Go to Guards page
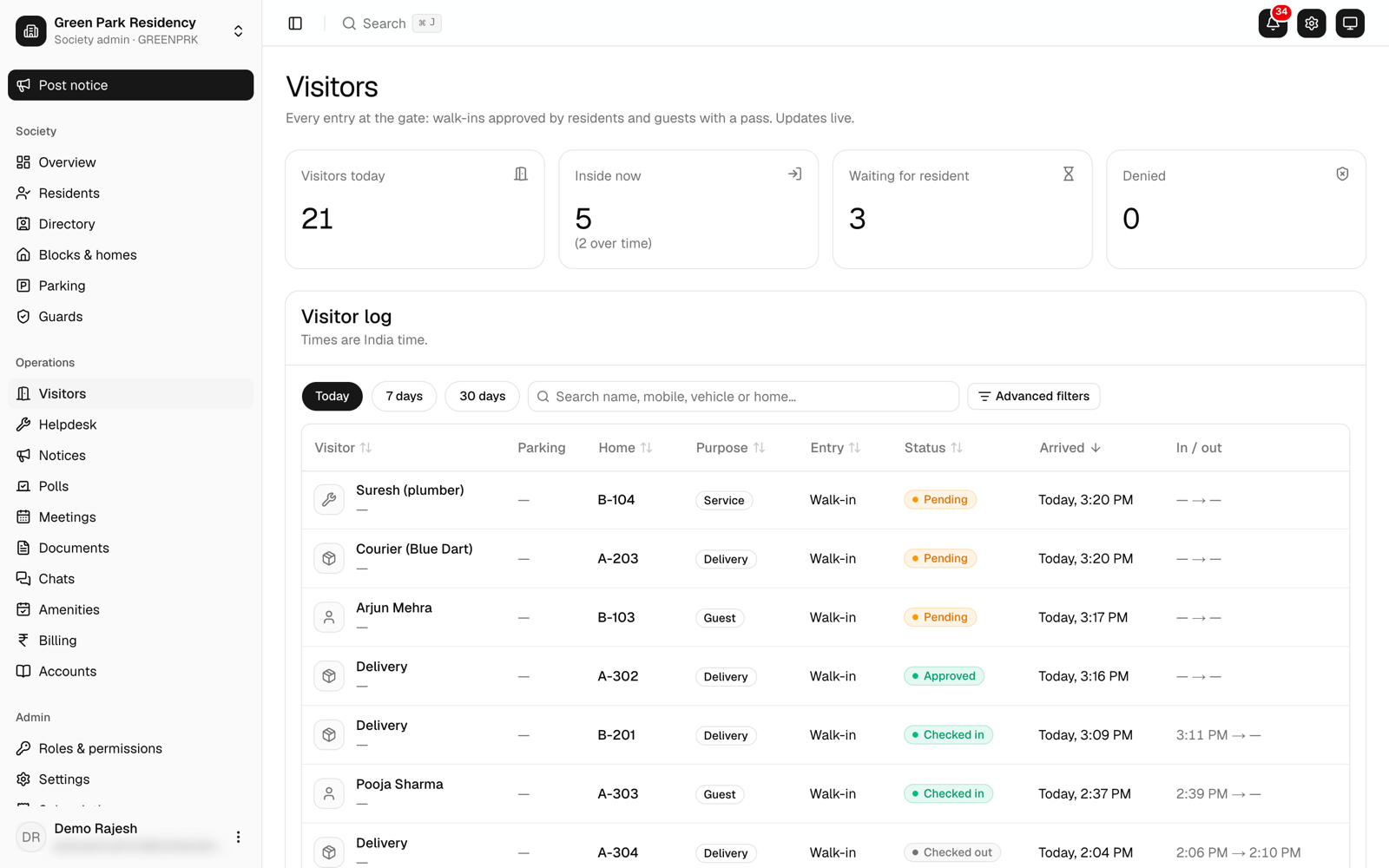This screenshot has height=868, width=1389. point(130,317)
